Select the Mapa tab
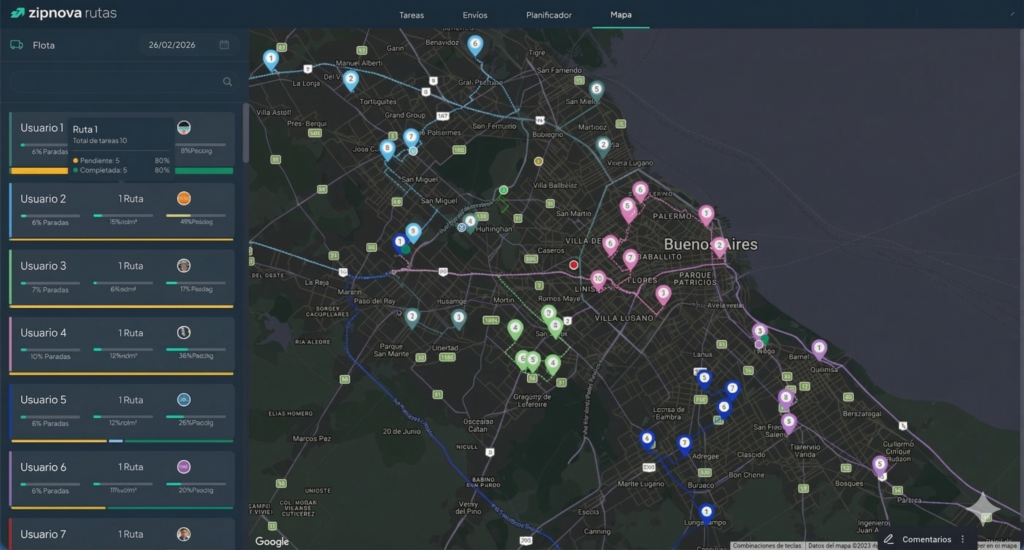 pos(620,14)
